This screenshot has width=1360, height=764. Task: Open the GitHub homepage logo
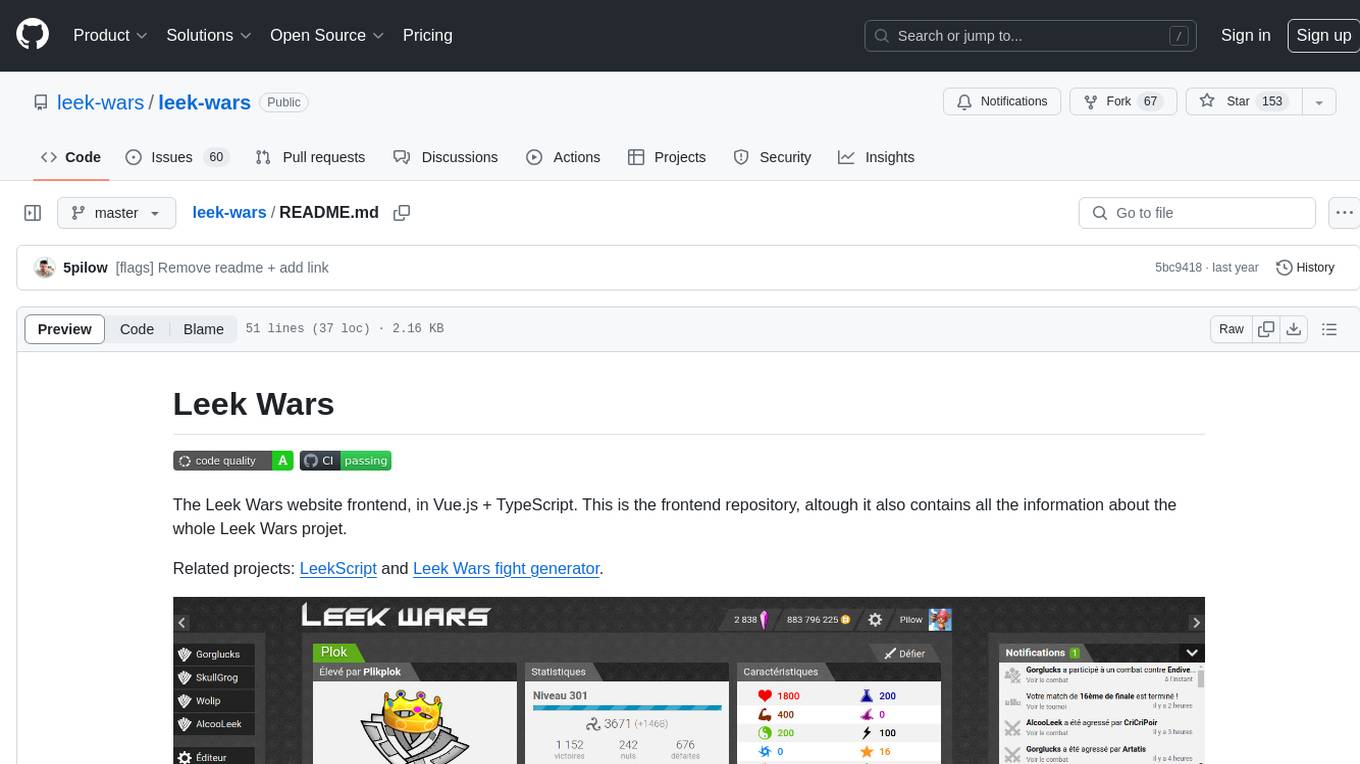[x=32, y=35]
